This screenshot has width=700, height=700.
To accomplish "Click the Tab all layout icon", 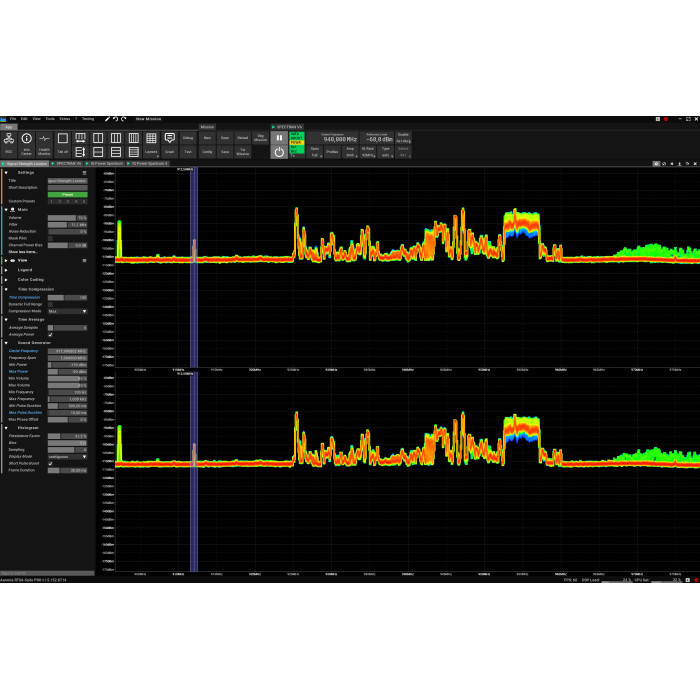I will [x=62, y=138].
